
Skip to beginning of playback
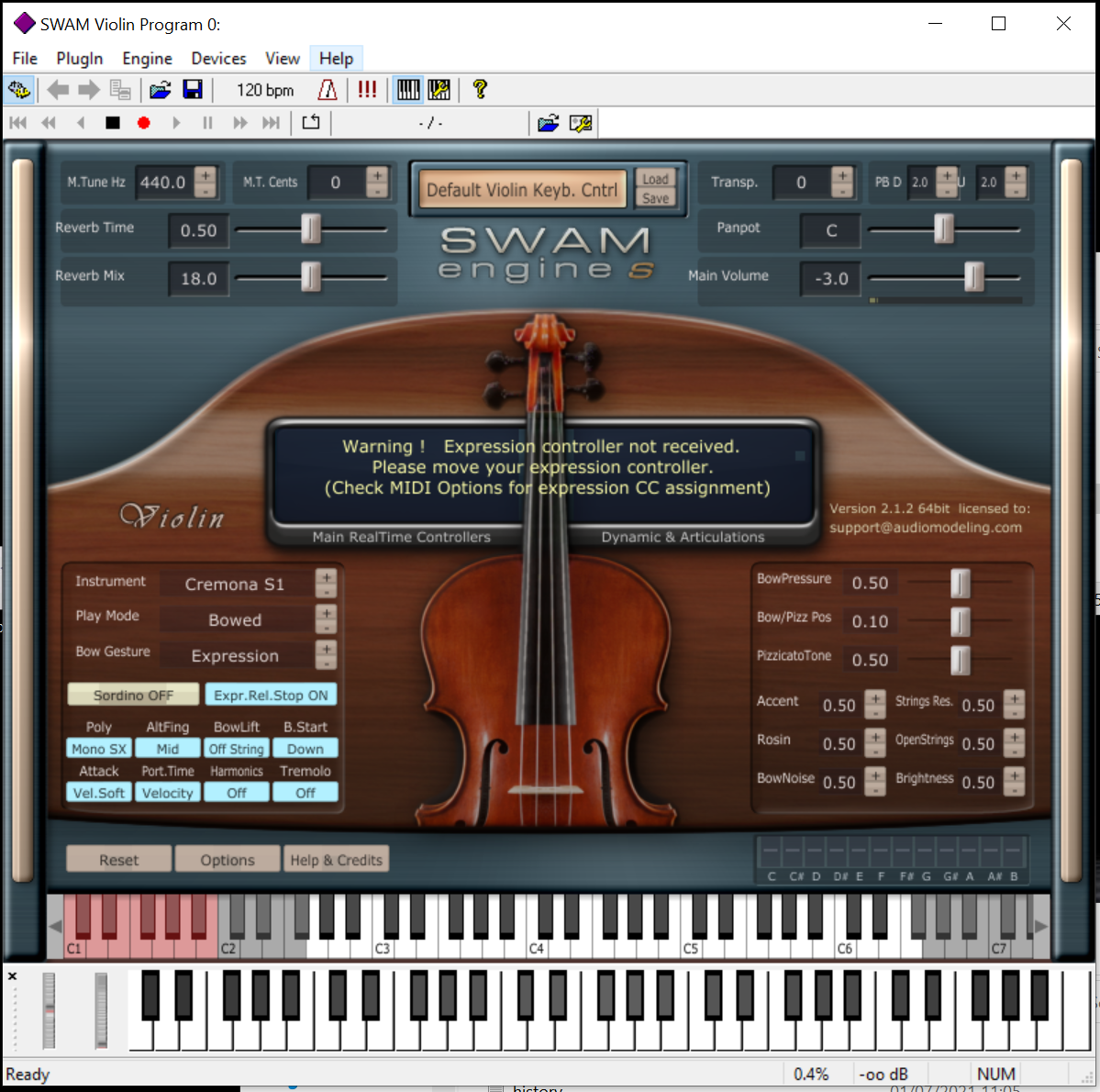coord(18,124)
